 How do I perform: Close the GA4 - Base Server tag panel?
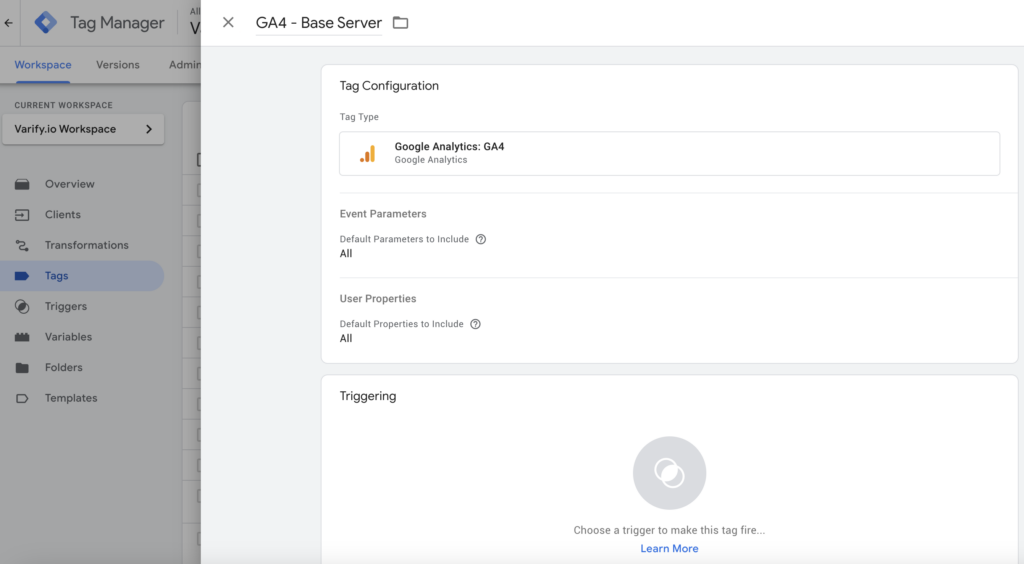click(228, 23)
